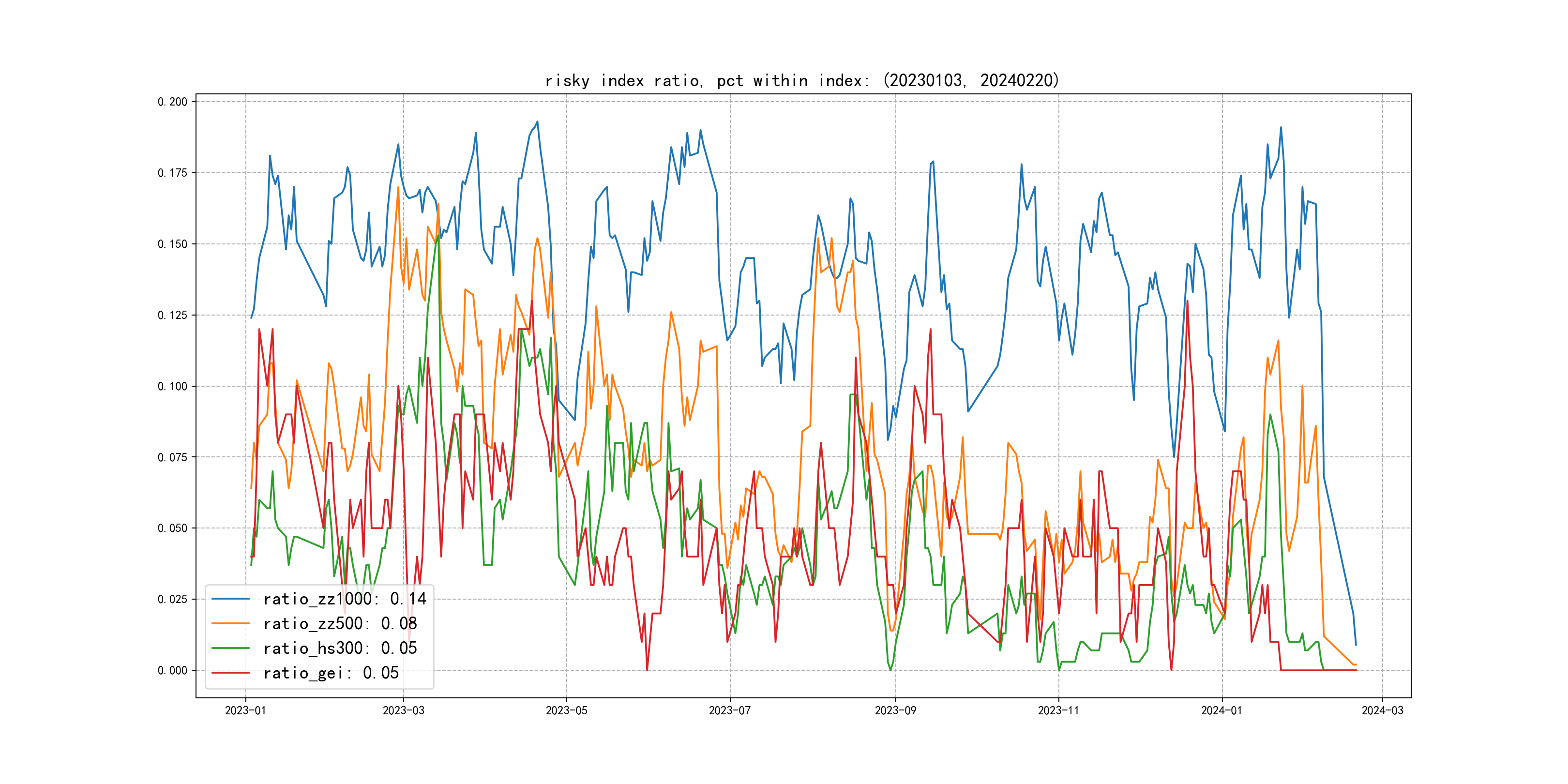This screenshot has height=784, width=1568.
Task: Click the blue line swatch in legend
Action: [x=230, y=599]
